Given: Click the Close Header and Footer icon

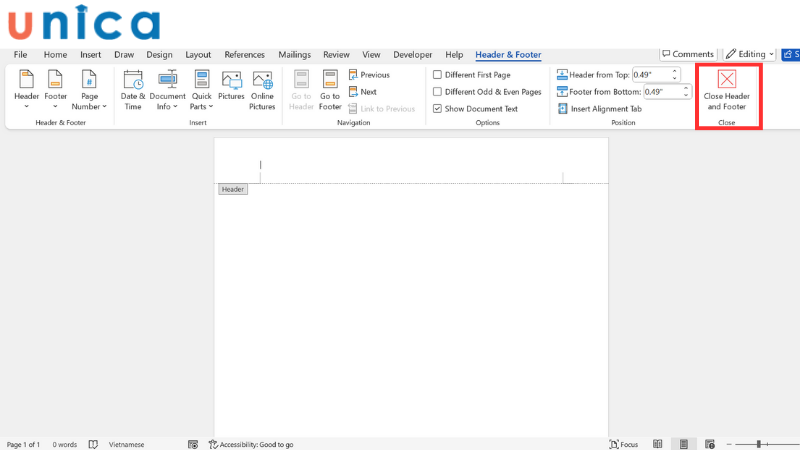Looking at the screenshot, I should pos(727,81).
